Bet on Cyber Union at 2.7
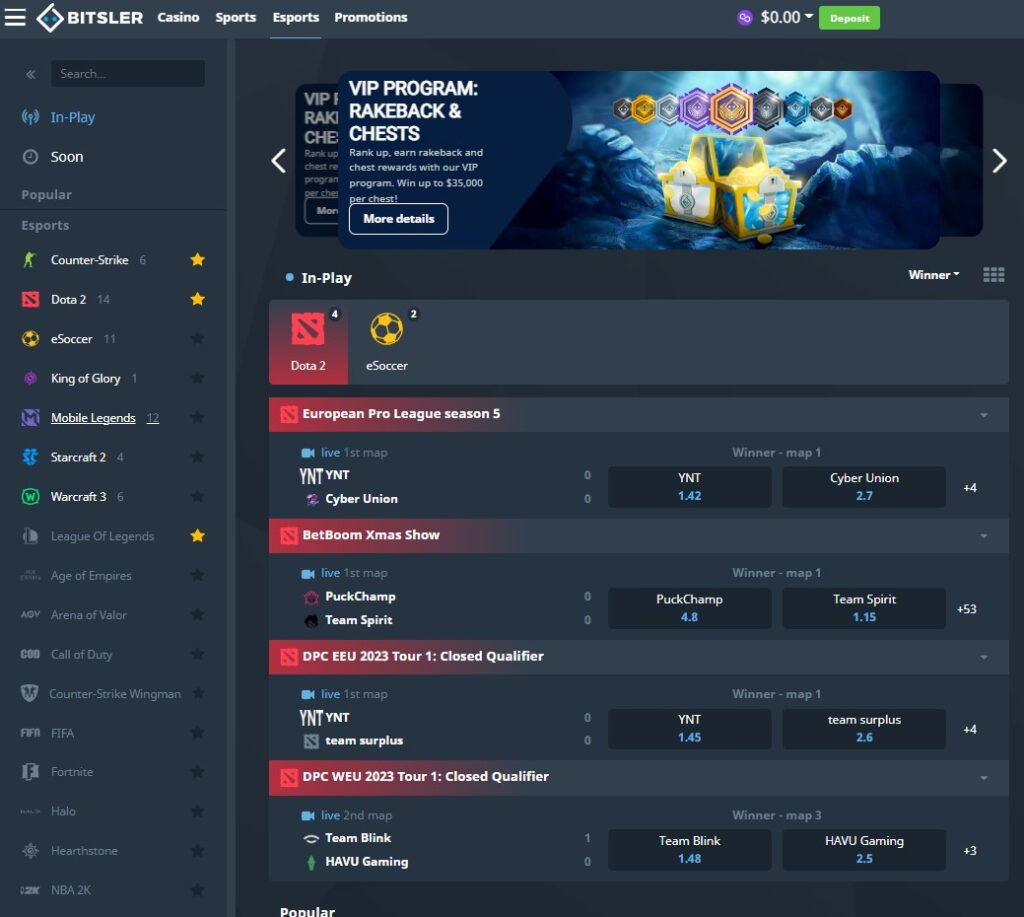1024x917 pixels. coord(864,487)
